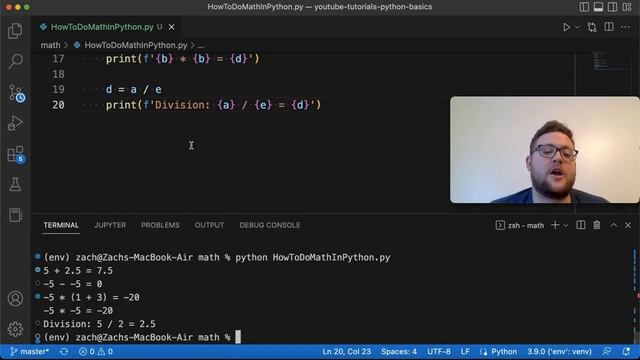Screen dimensions: 640x360
Task: Switch to the TERMINAL panel tab
Action: pyautogui.click(x=61, y=225)
